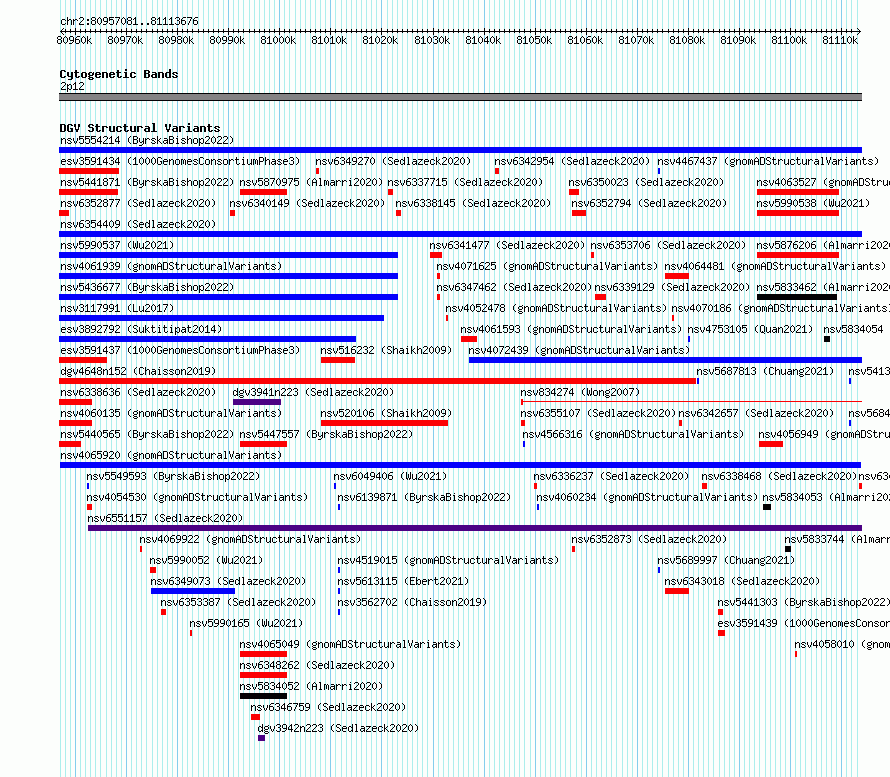Select nsv6352877 (Sedlazeck2020) label

(x=138, y=203)
